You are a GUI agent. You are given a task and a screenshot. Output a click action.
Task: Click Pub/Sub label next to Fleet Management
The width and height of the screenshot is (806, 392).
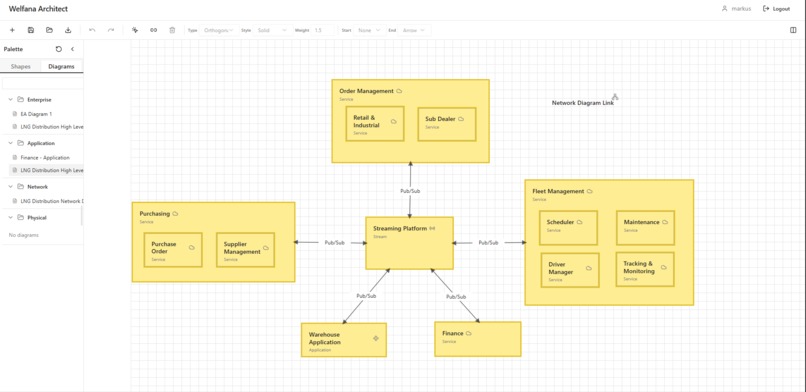pos(488,242)
